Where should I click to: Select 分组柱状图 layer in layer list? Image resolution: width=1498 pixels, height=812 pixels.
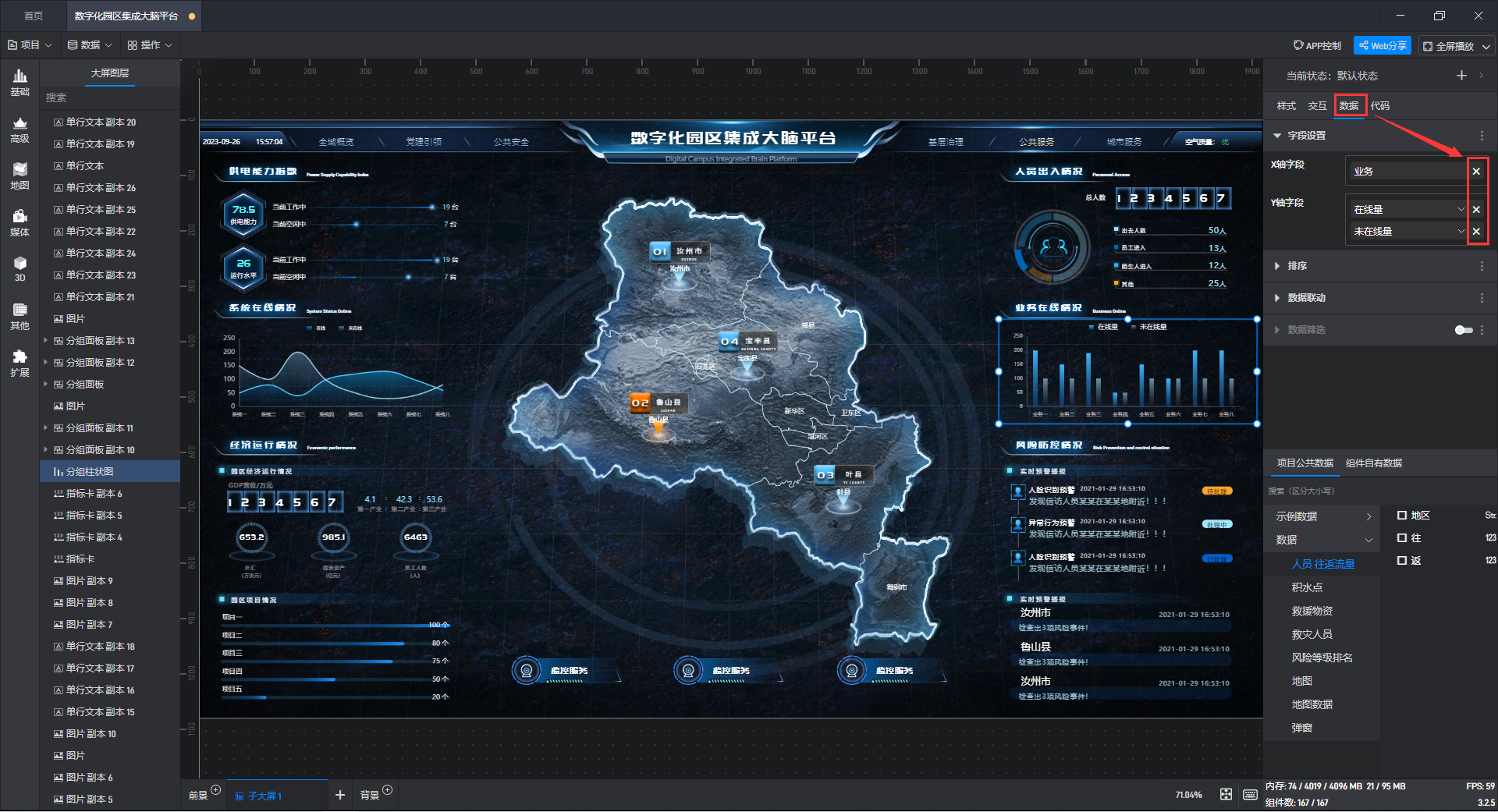click(110, 472)
